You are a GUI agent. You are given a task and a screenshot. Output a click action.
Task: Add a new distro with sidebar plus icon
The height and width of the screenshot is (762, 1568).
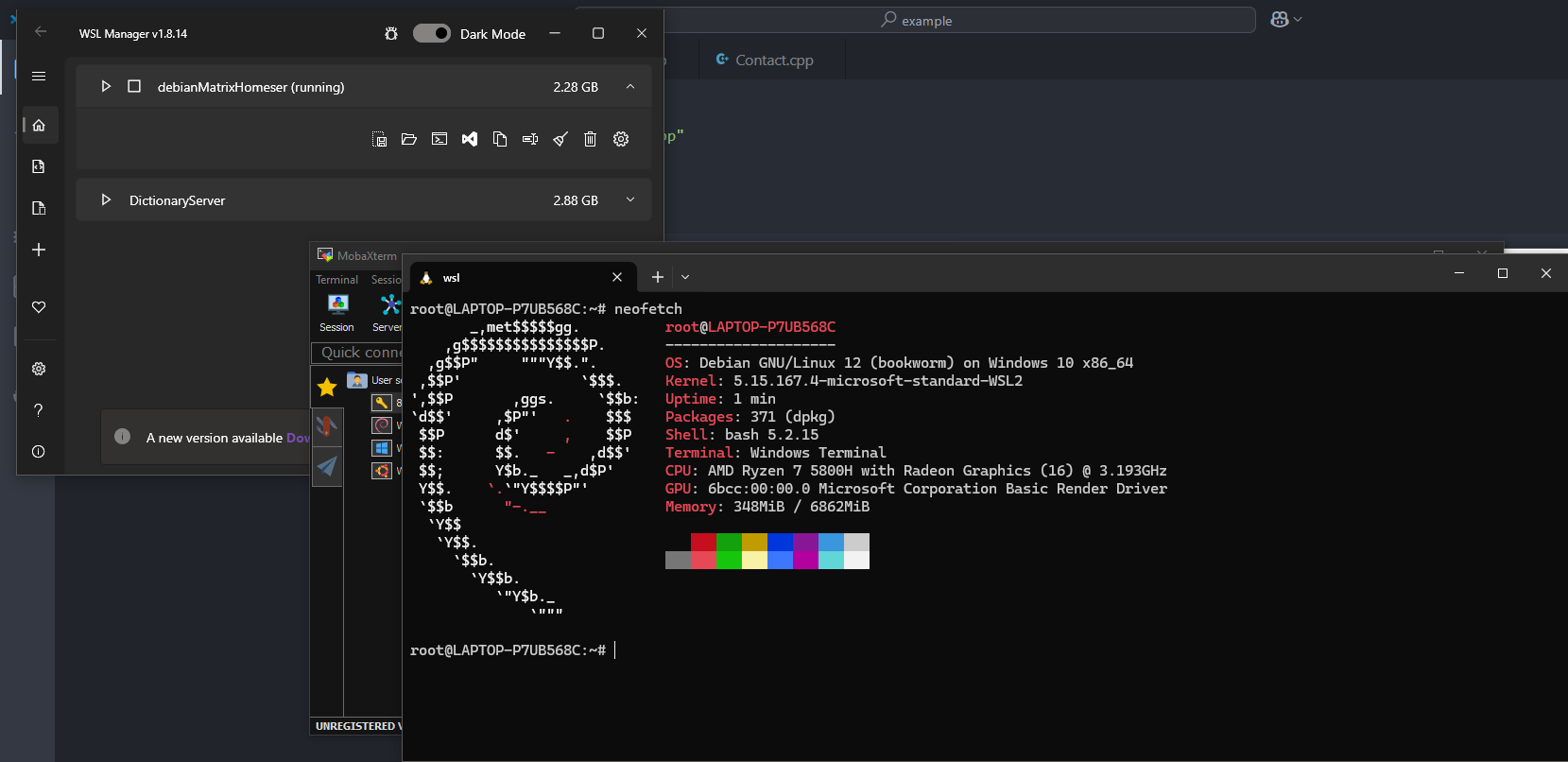pos(39,250)
